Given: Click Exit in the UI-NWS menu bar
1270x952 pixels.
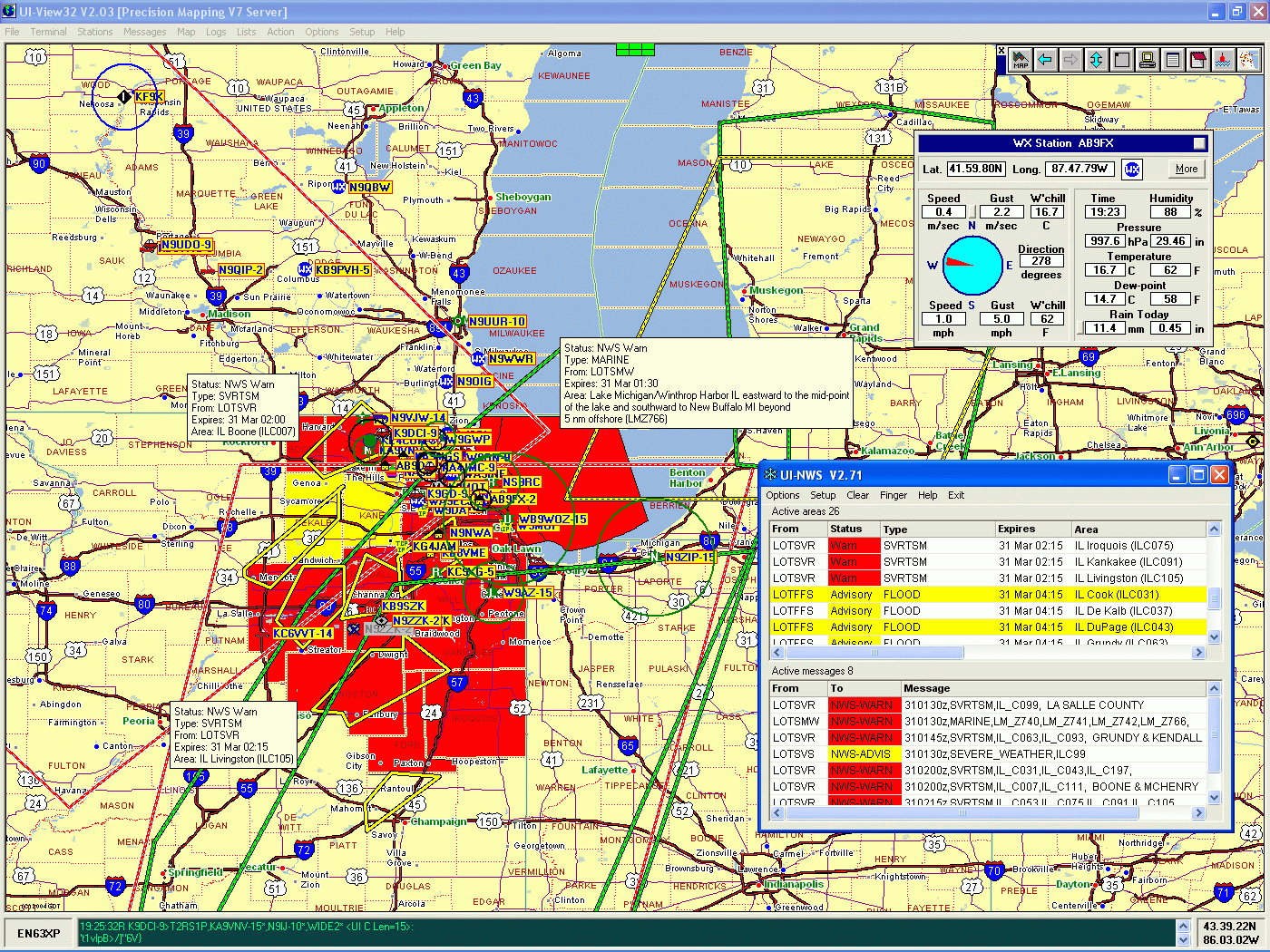Looking at the screenshot, I should click(x=956, y=495).
